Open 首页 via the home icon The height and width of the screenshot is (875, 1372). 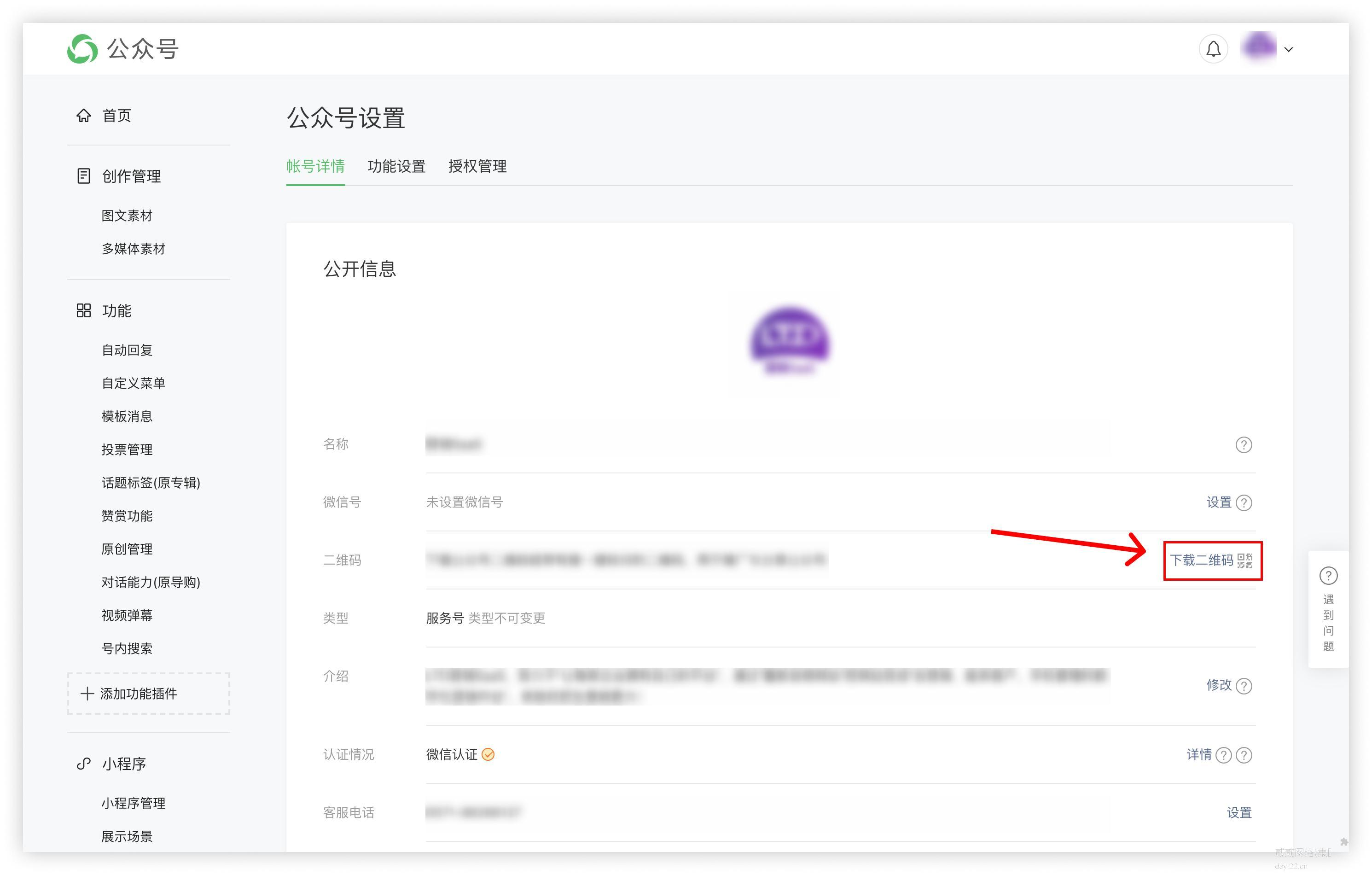(84, 116)
